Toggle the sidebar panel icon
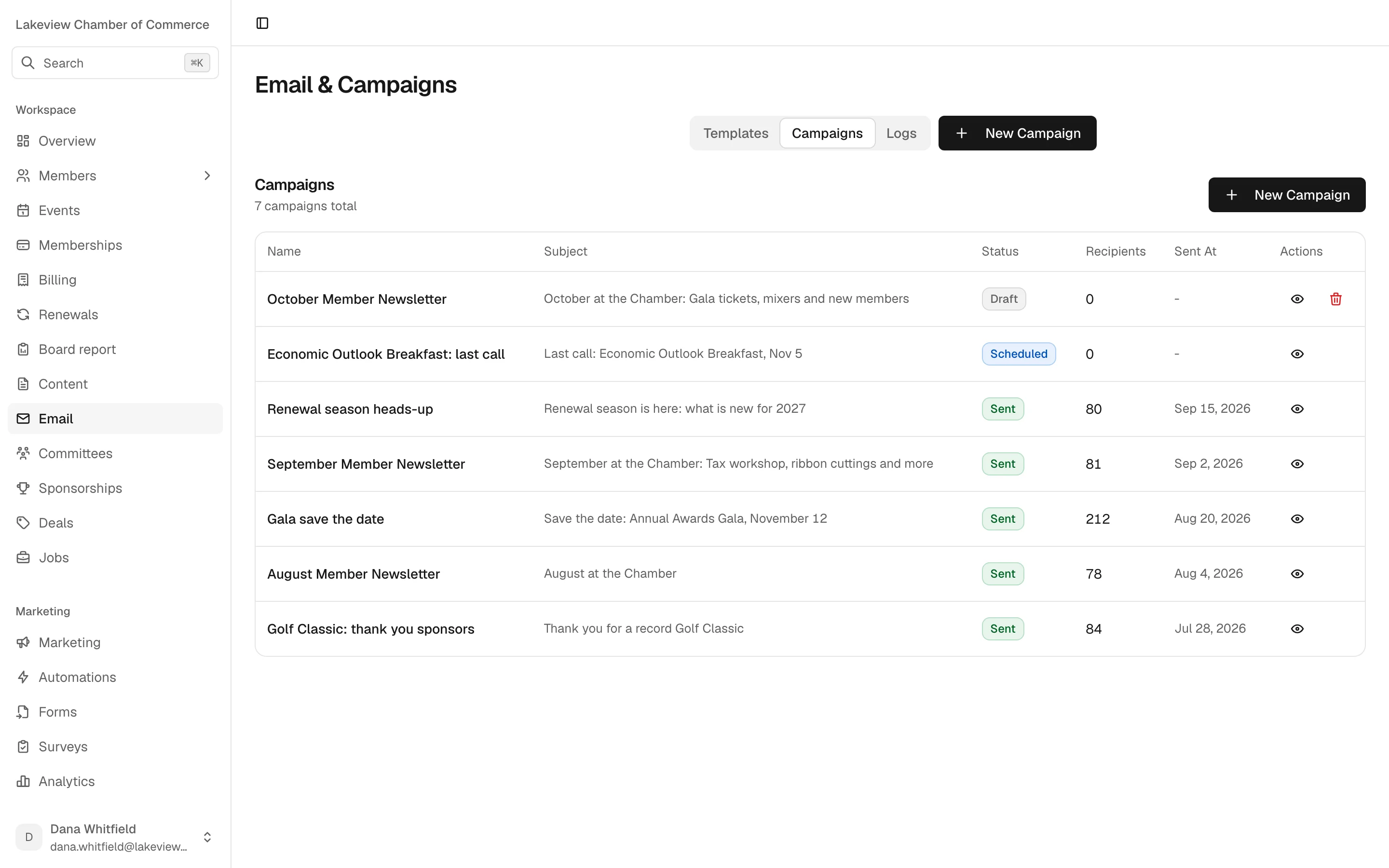1389x868 pixels. 262,23
